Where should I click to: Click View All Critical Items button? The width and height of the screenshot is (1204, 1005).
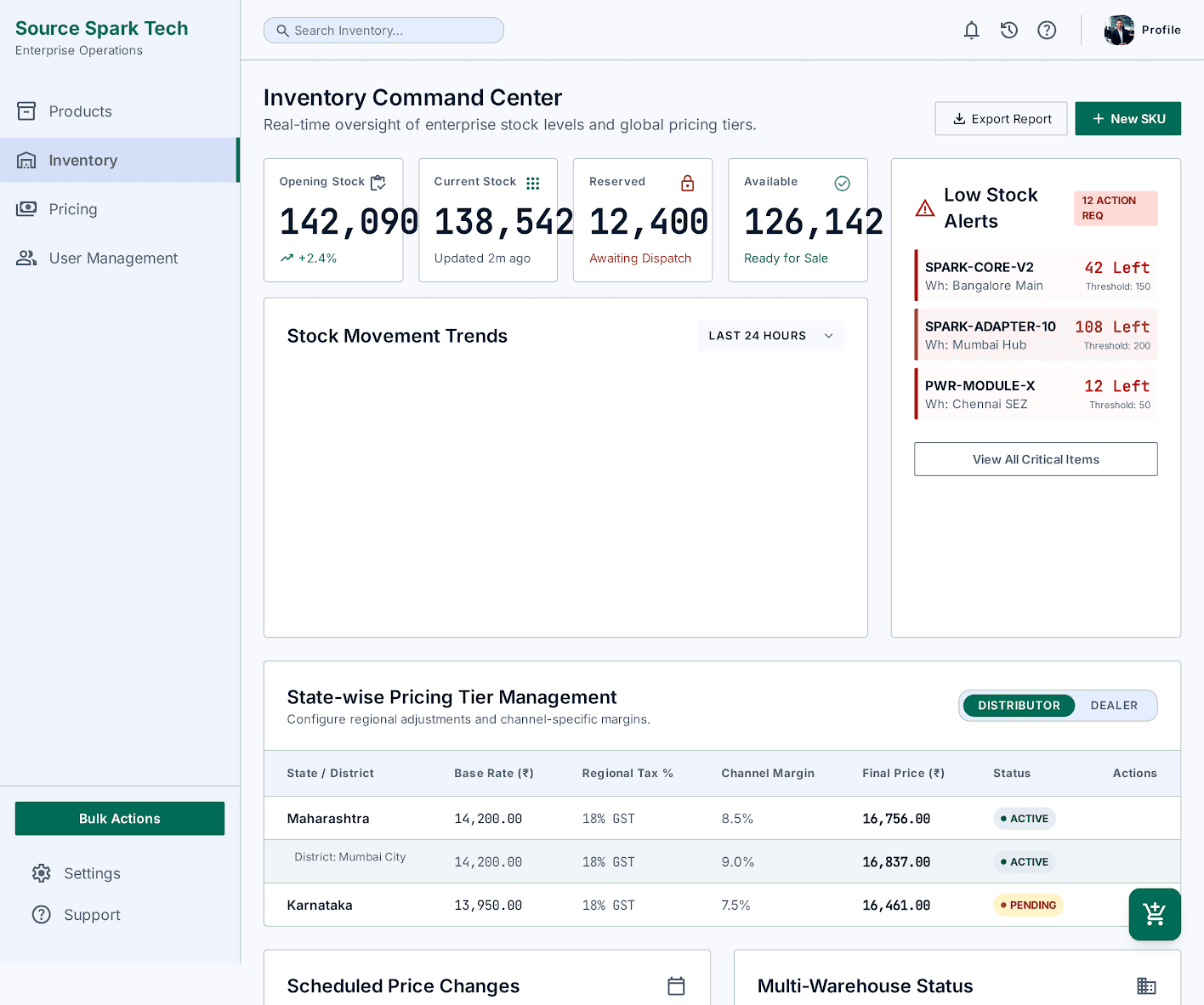click(x=1036, y=459)
